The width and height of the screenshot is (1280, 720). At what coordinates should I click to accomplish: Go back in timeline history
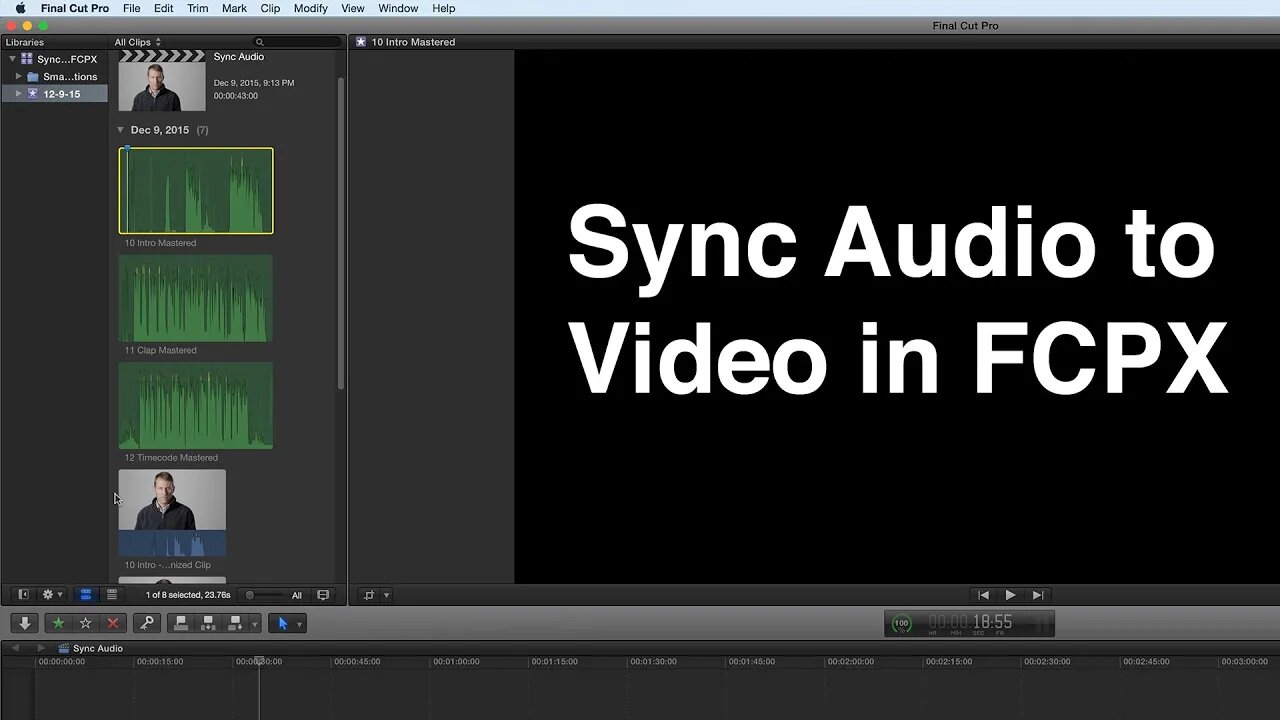tap(15, 648)
